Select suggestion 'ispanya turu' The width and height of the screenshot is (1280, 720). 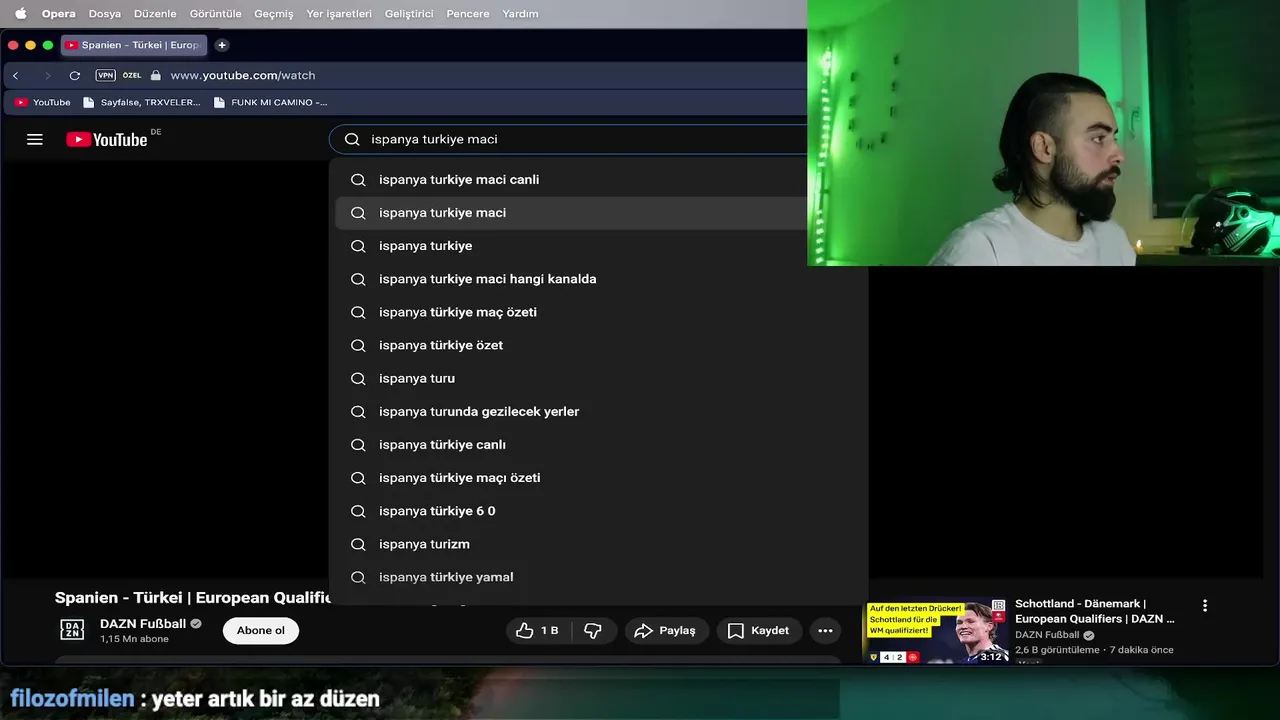[598, 377]
